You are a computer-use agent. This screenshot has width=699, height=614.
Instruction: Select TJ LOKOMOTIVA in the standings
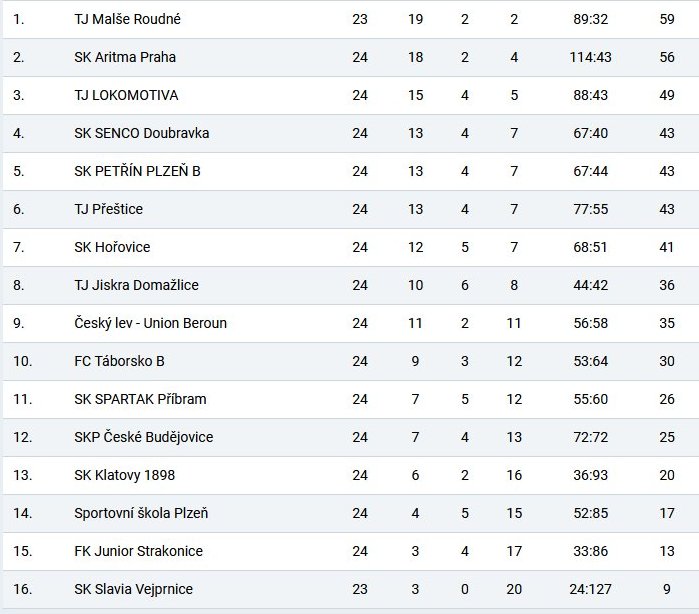[126, 95]
